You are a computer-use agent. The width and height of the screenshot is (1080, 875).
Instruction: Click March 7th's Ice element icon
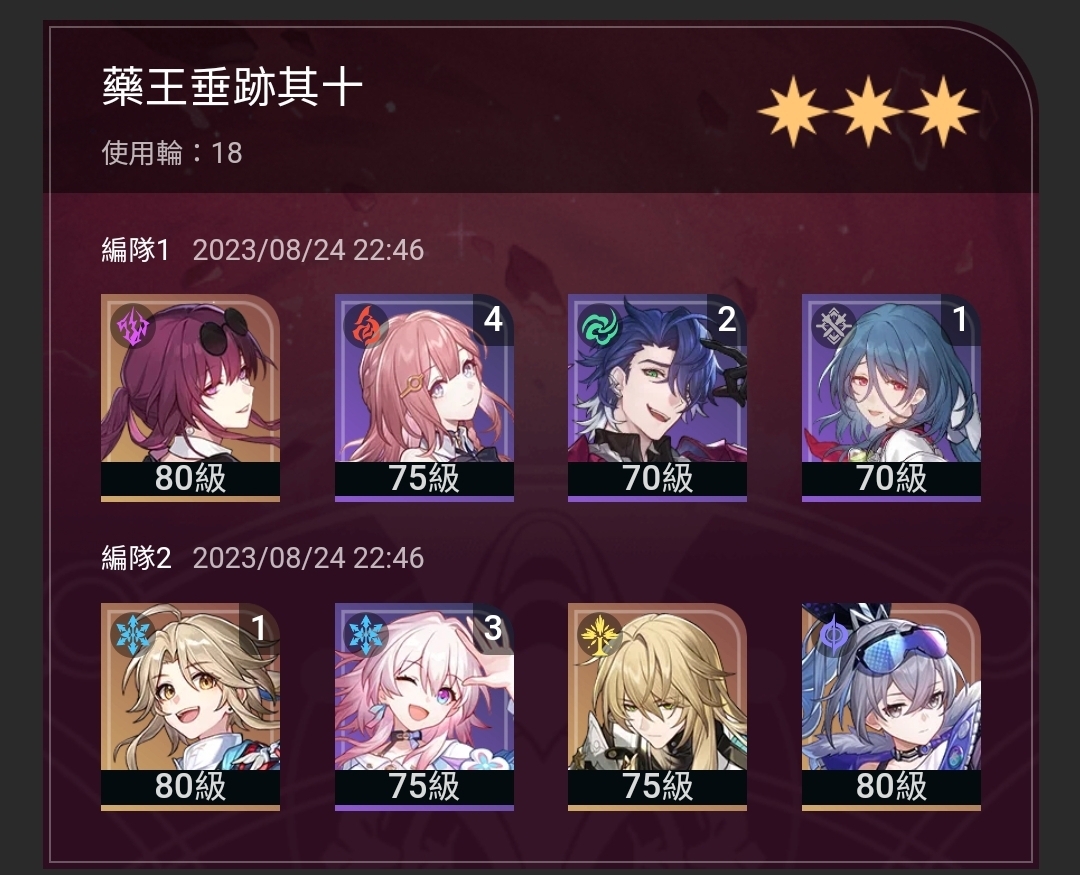tap(366, 634)
